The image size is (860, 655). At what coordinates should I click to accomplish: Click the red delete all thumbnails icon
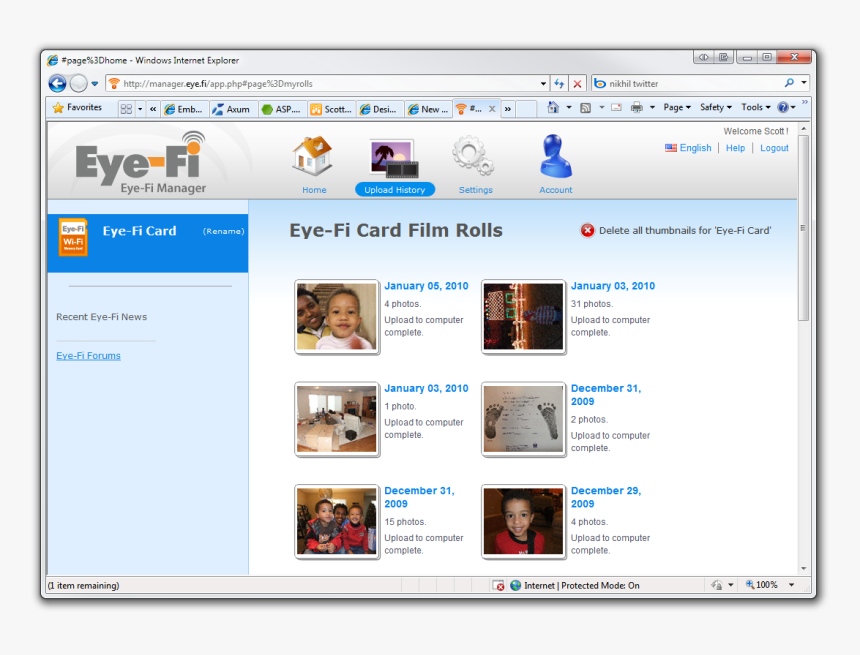point(587,230)
